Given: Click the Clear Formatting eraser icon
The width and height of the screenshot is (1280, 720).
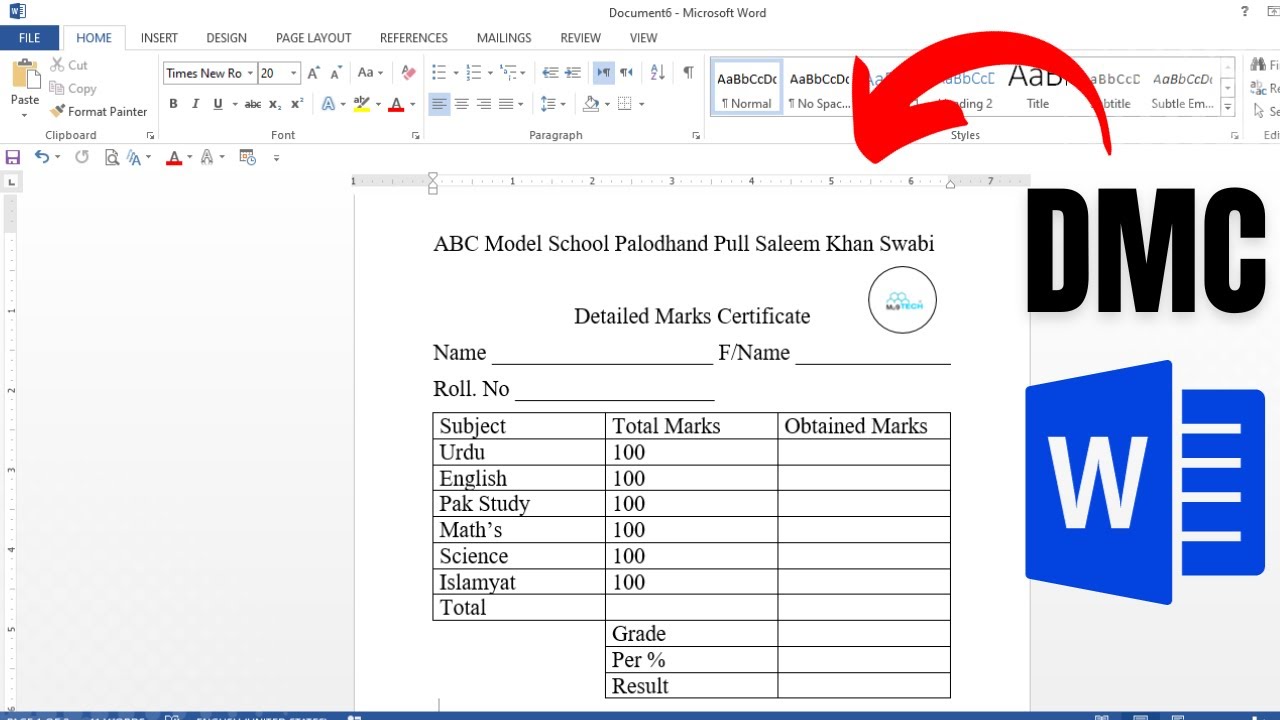Looking at the screenshot, I should coord(408,73).
